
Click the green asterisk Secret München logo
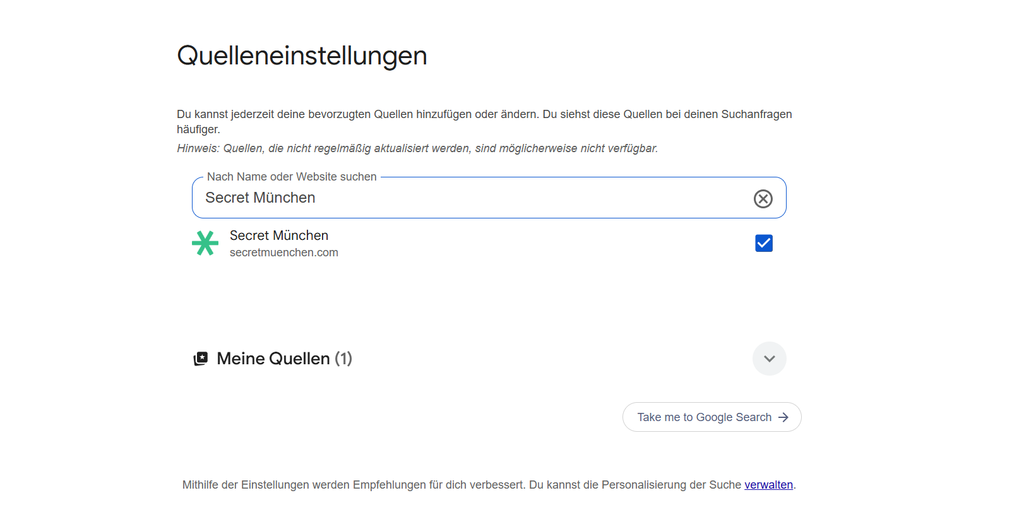point(205,244)
